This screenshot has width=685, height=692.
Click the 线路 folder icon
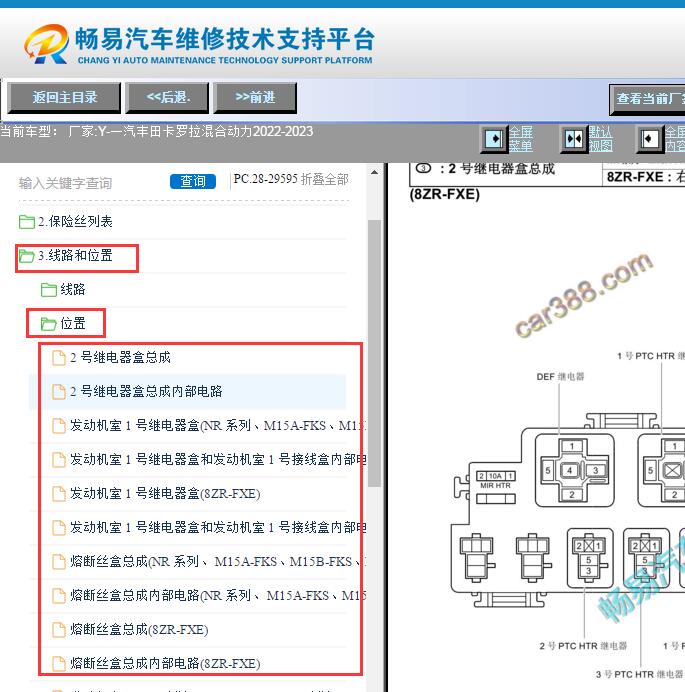(x=49, y=290)
